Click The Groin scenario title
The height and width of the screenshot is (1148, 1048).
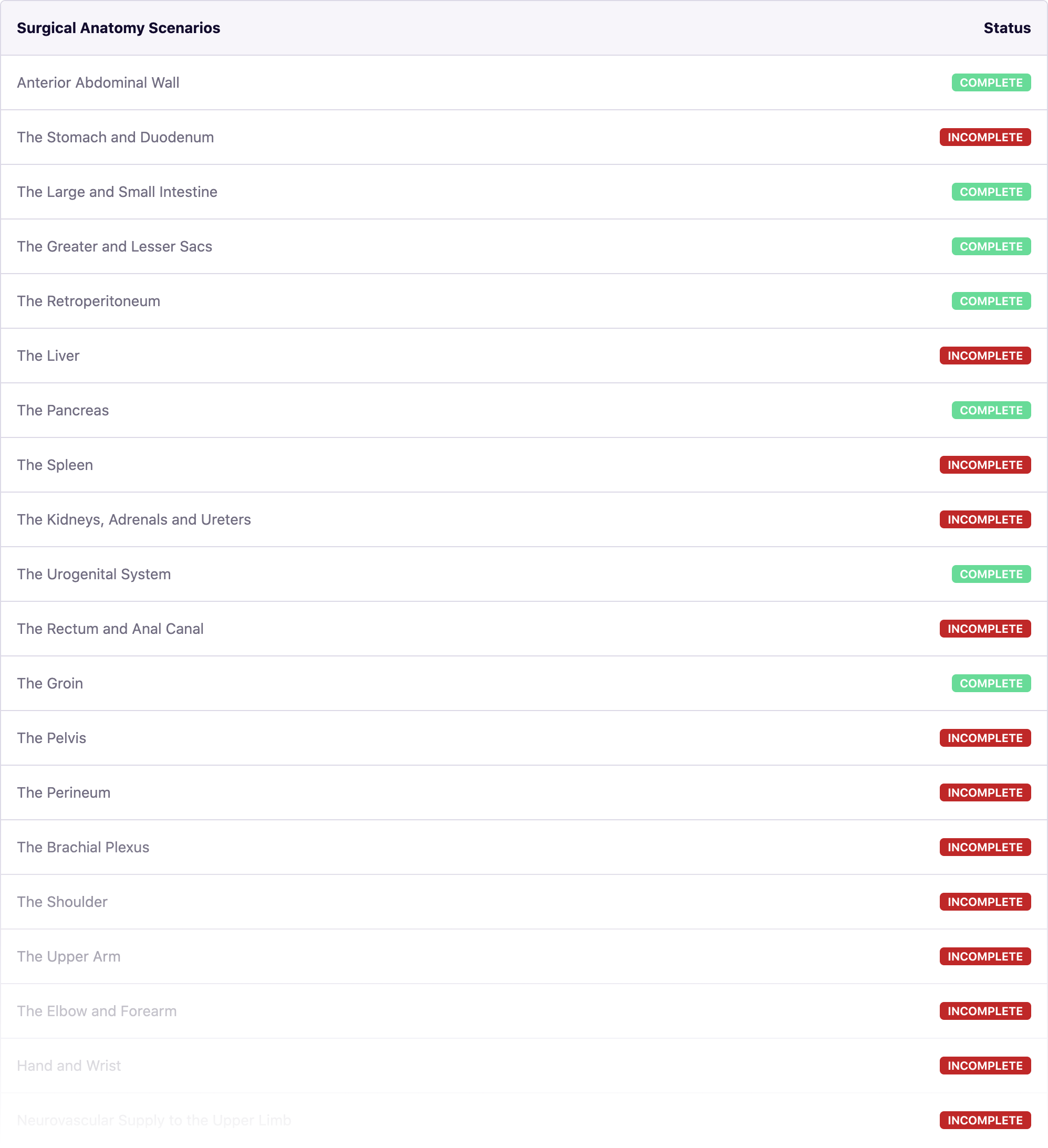[49, 684]
